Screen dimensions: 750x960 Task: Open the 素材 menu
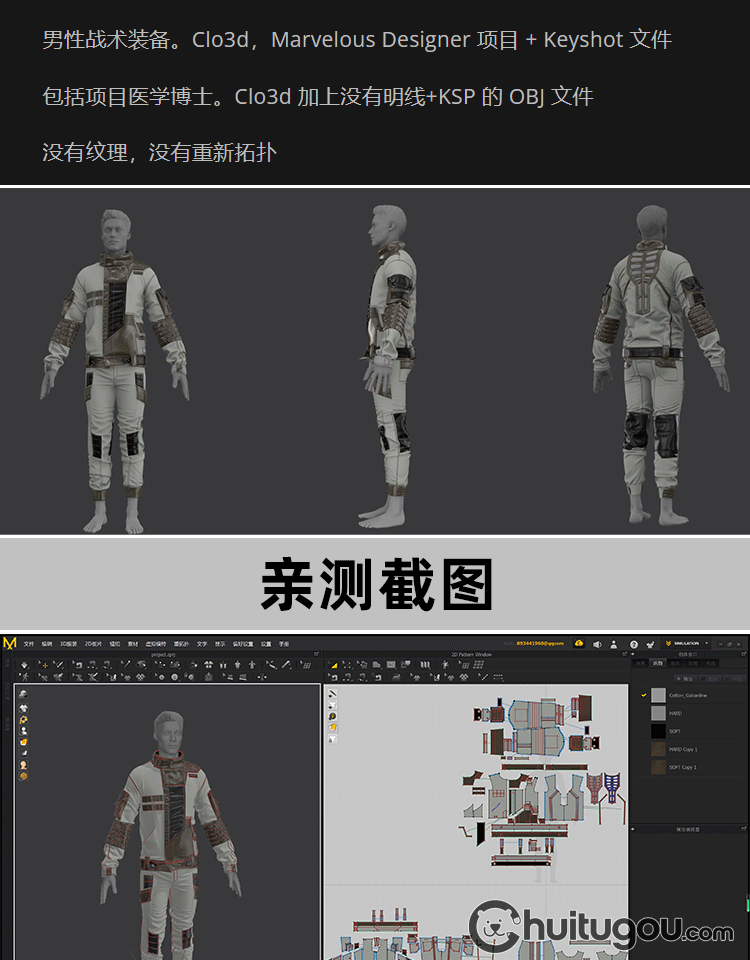click(x=133, y=644)
